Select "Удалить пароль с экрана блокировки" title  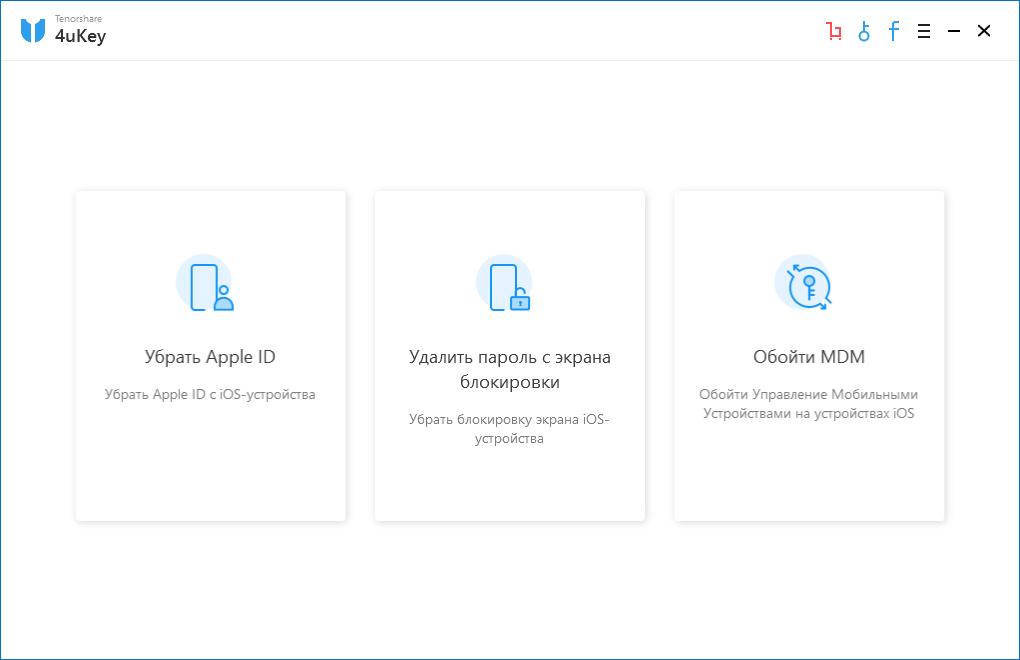509,369
